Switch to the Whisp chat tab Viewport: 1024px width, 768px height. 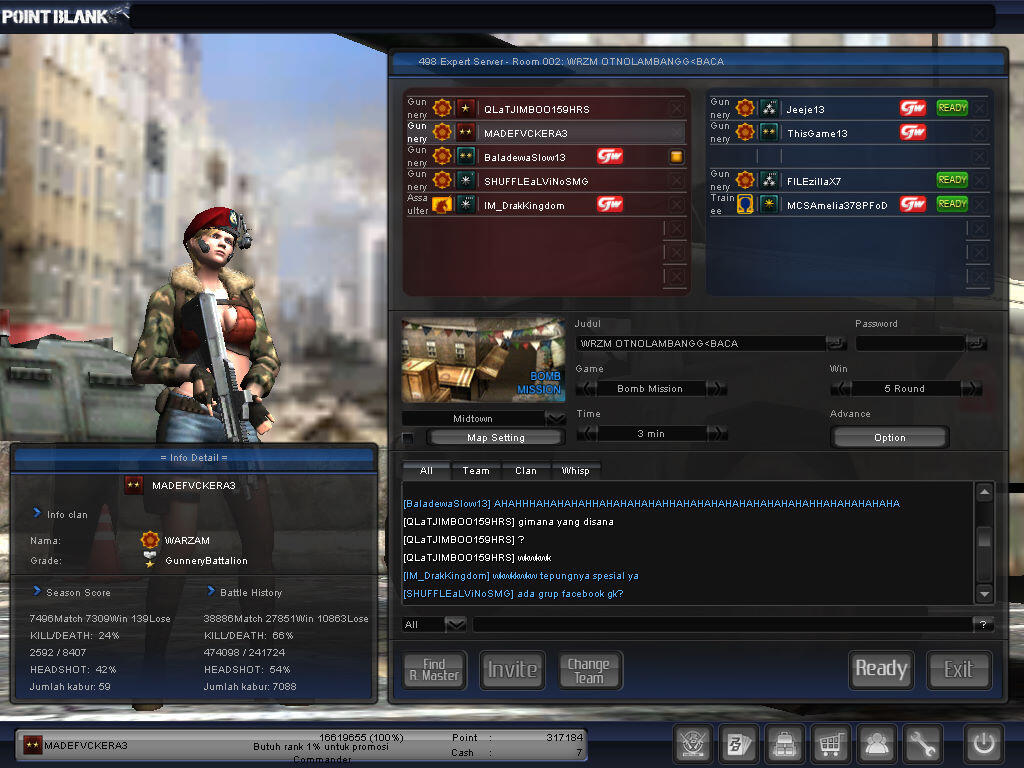tap(575, 471)
